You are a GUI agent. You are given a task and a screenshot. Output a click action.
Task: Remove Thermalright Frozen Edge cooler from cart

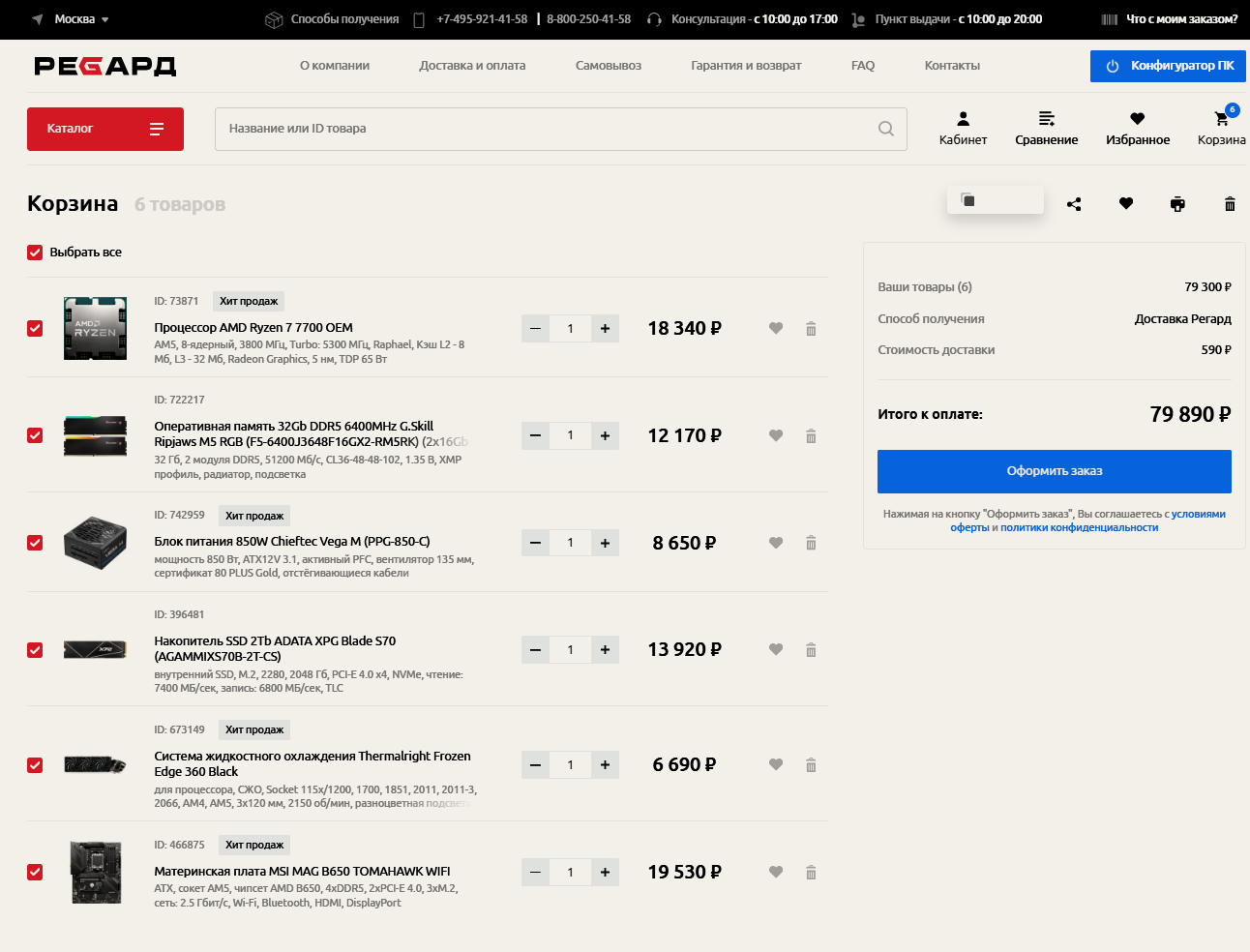(x=811, y=765)
